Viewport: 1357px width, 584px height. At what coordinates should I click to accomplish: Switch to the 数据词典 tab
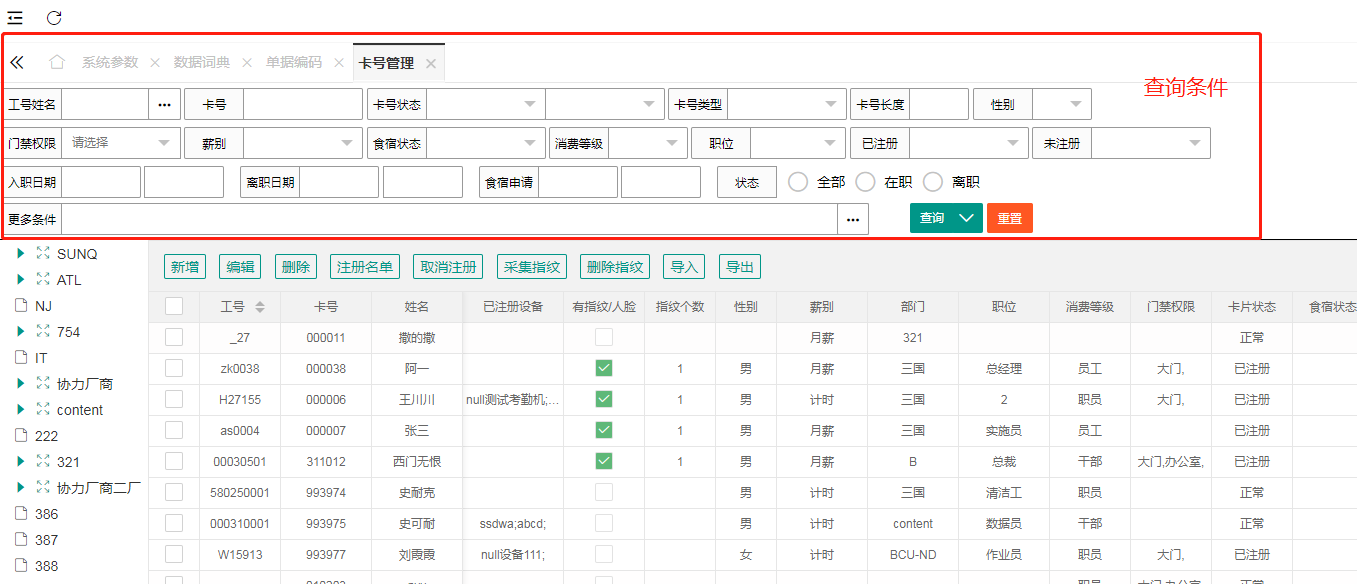(x=201, y=62)
